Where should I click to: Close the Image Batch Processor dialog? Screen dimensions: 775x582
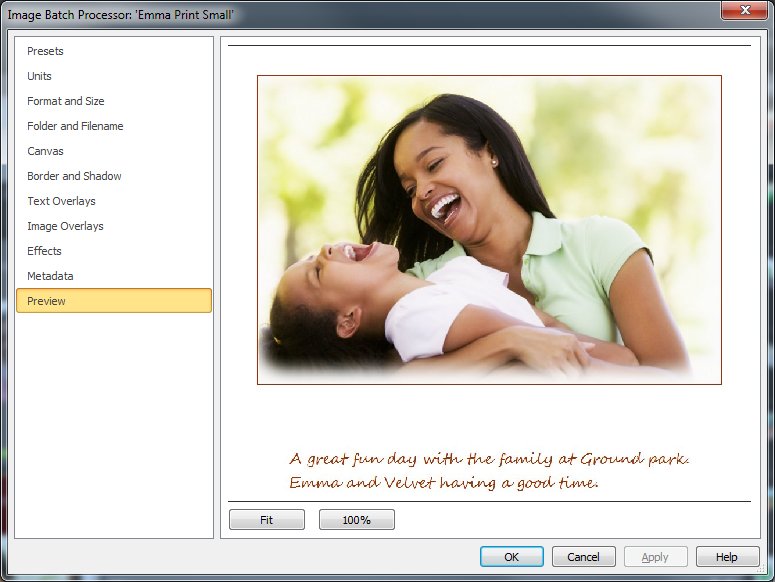coord(745,10)
